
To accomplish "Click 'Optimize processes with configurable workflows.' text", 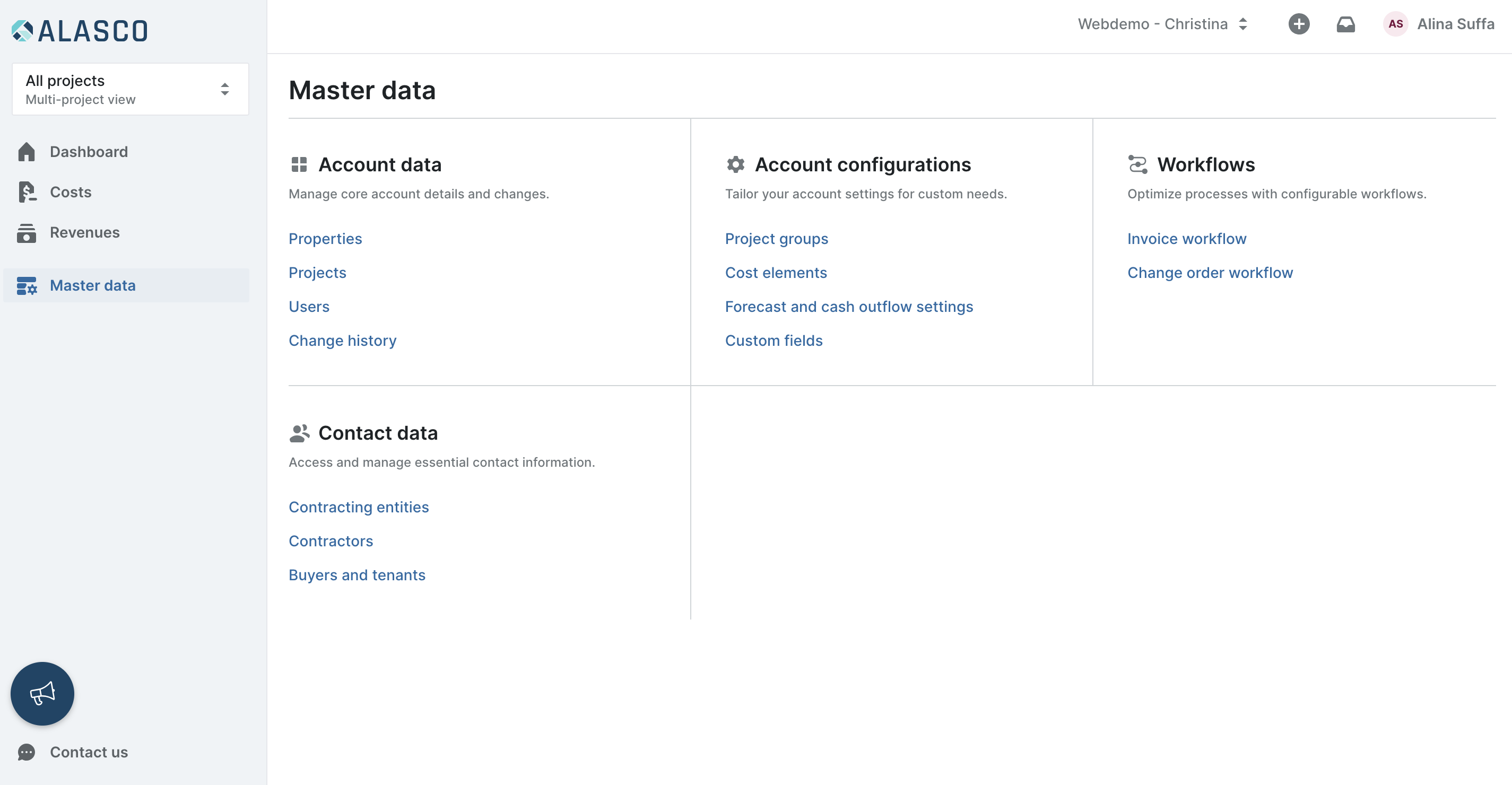I will (x=1276, y=194).
